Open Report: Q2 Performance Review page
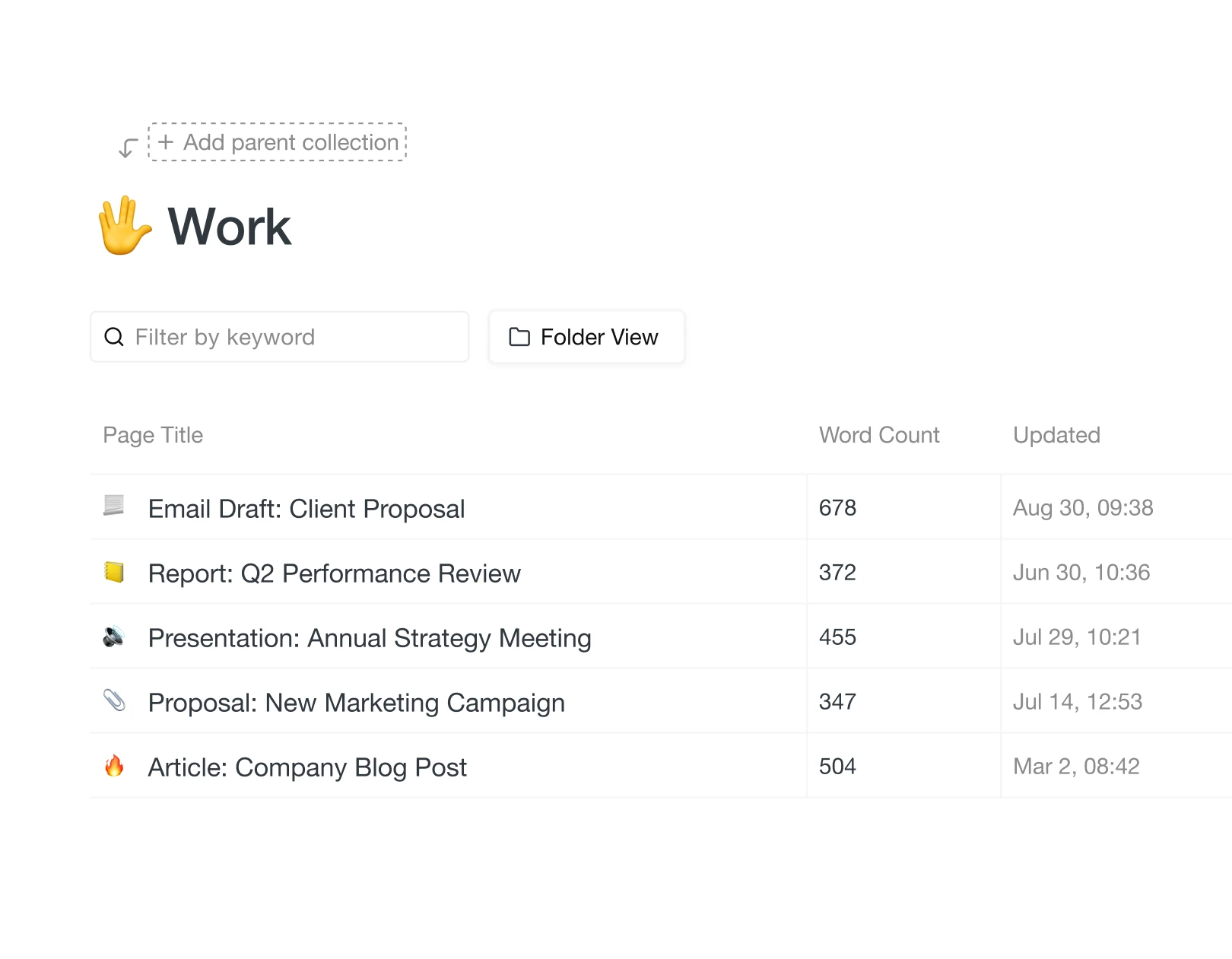The height and width of the screenshot is (959, 1232). (x=334, y=573)
